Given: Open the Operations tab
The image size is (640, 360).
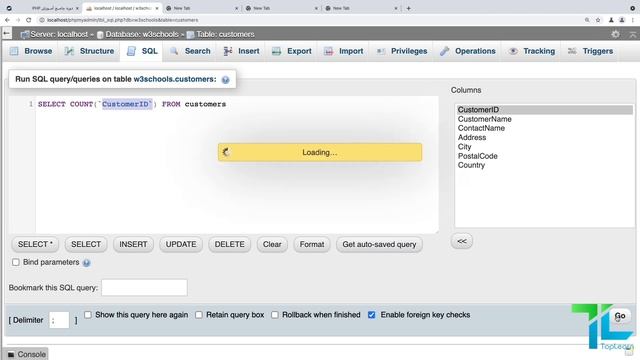Looking at the screenshot, I should click(468, 51).
